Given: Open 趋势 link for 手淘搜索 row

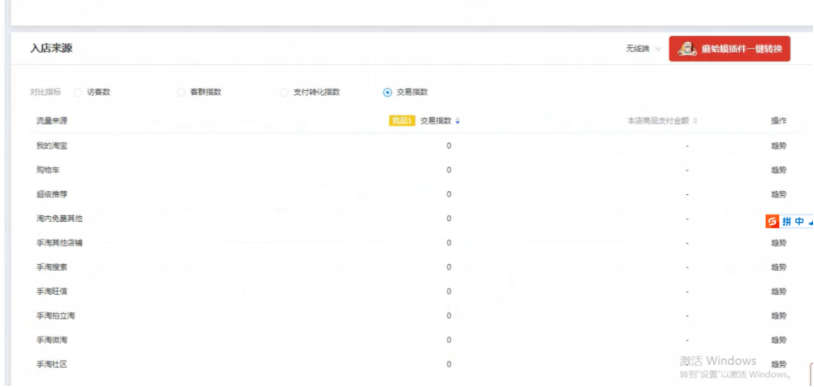Looking at the screenshot, I should coord(779,267).
